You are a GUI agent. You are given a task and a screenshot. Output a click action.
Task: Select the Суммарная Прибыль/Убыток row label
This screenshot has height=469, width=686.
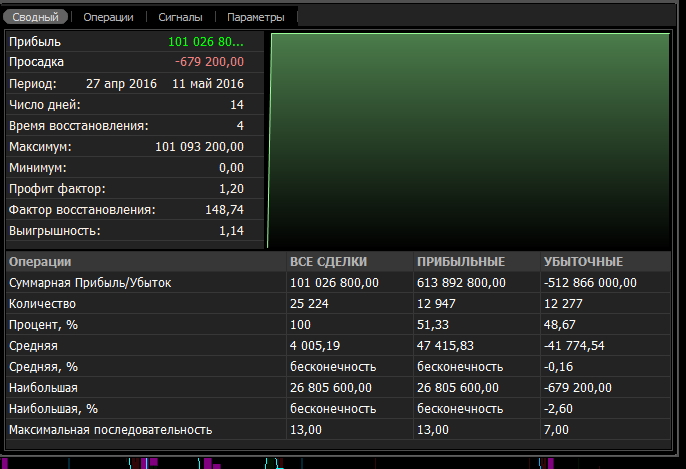tap(90, 283)
